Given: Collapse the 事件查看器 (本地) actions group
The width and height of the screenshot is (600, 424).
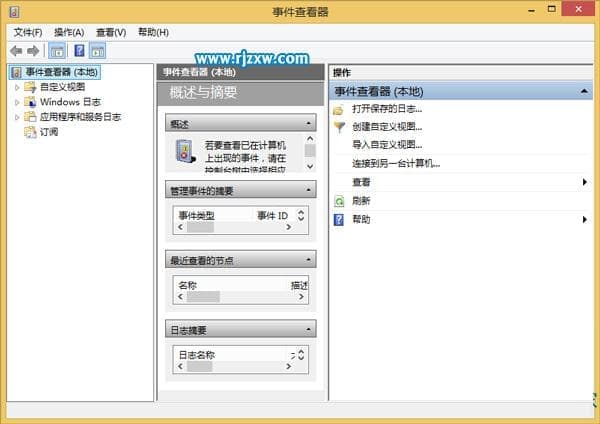Looking at the screenshot, I should pyautogui.click(x=584, y=91).
